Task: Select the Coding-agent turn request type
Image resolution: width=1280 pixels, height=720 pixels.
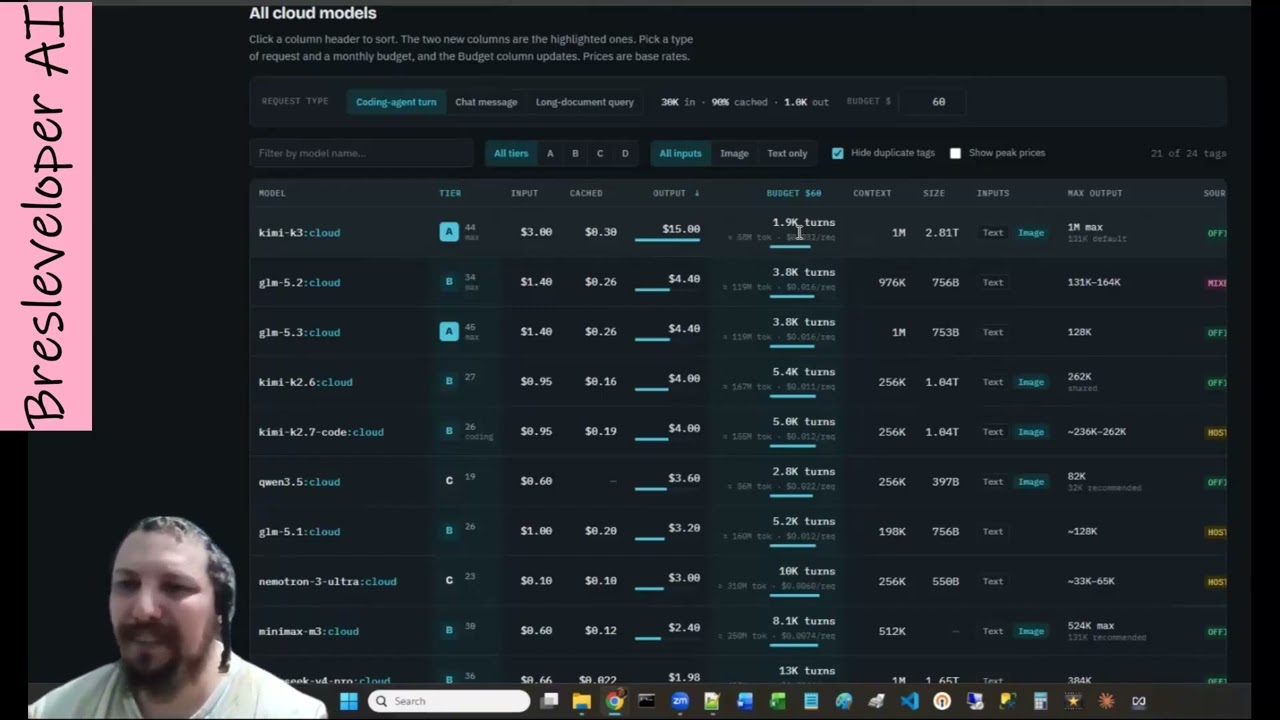Action: 396,102
